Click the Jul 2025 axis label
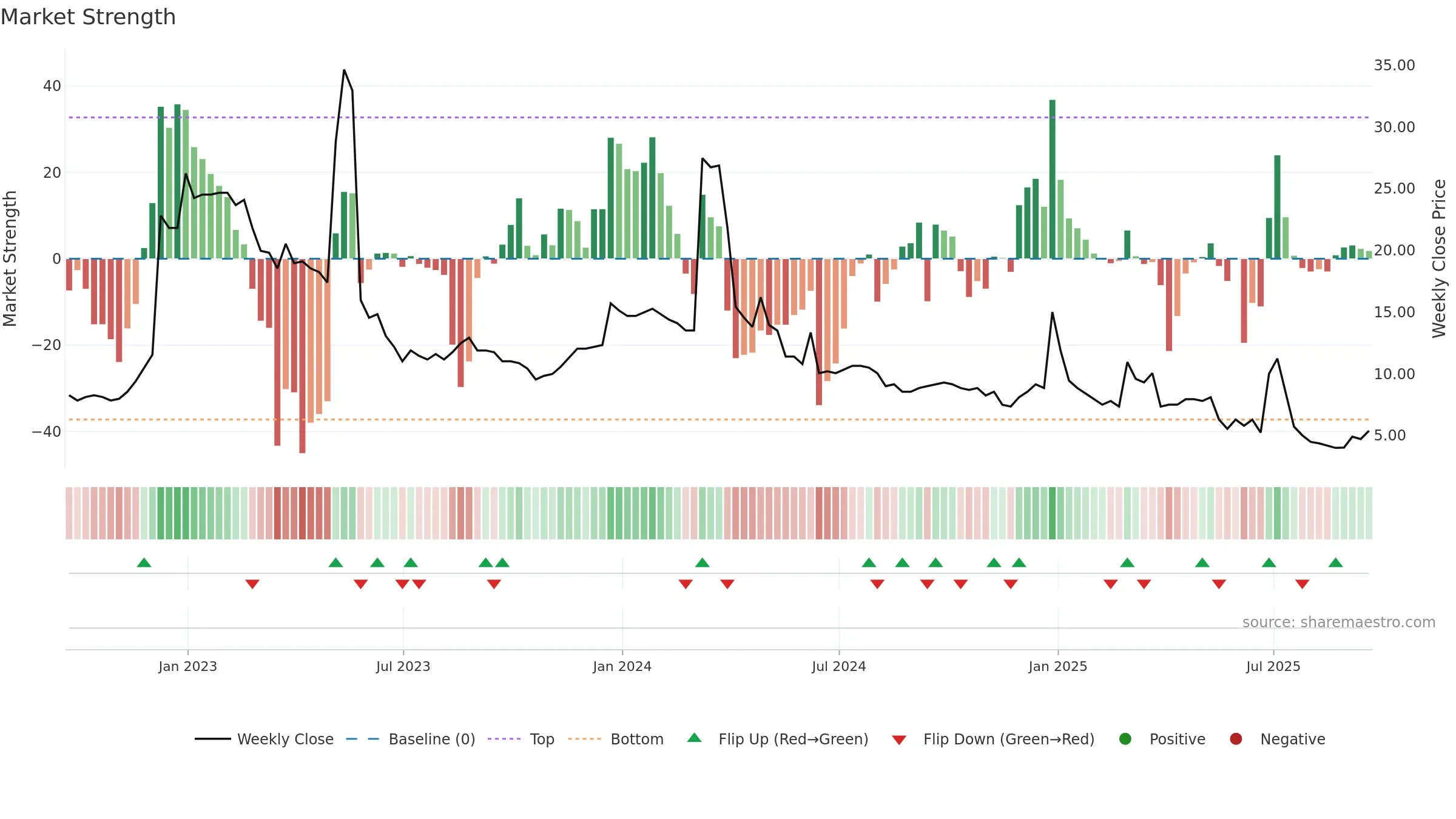Screen dimensions: 1456x819 1273,666
